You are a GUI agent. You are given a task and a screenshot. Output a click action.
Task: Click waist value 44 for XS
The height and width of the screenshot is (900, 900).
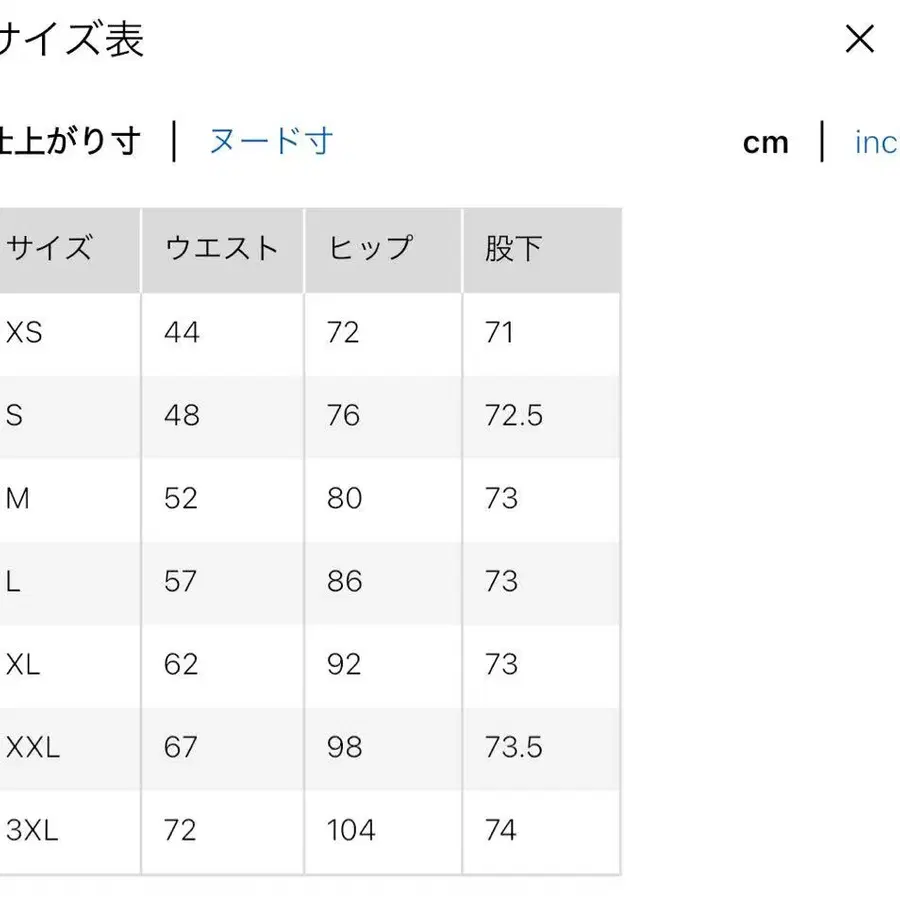tap(182, 333)
